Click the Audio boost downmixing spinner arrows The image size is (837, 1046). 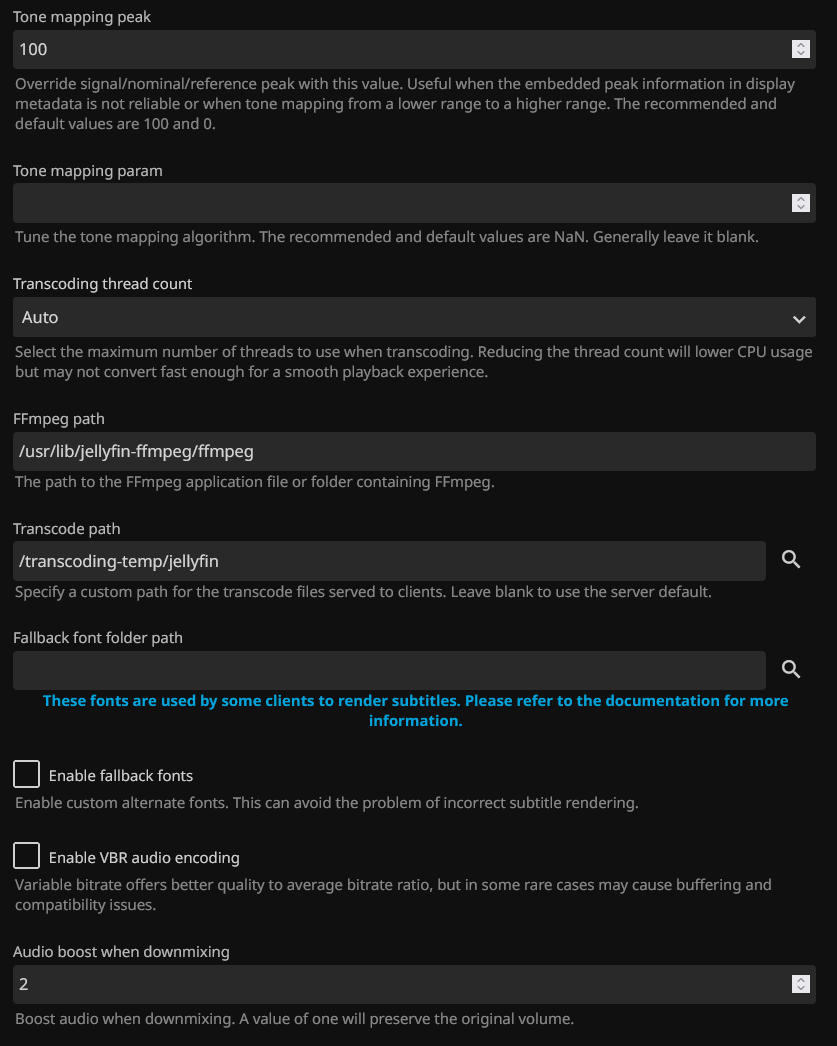click(x=800, y=984)
